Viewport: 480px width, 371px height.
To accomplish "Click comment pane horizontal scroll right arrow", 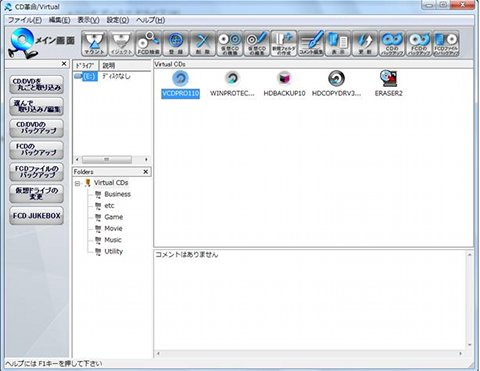I will click(461, 353).
